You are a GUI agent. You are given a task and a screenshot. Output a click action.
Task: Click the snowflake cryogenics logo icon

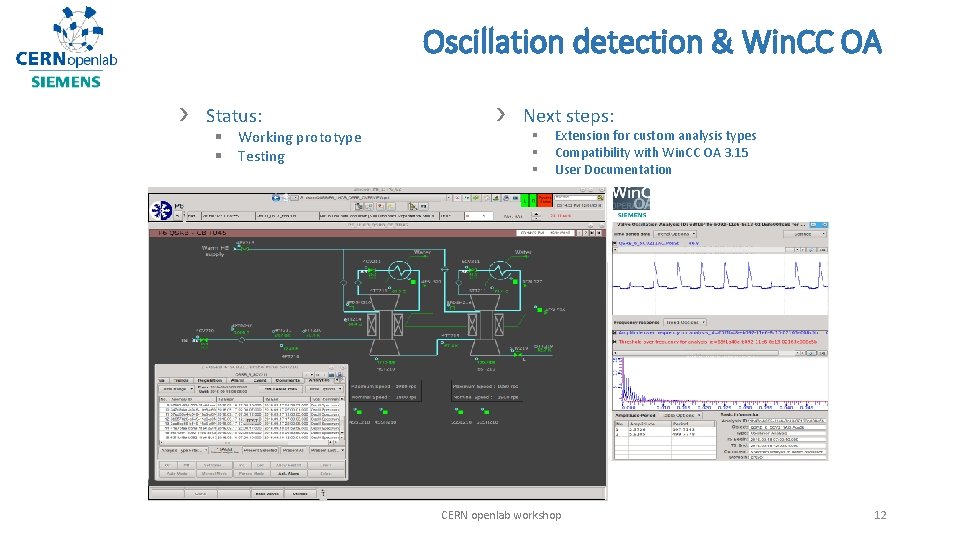161,210
